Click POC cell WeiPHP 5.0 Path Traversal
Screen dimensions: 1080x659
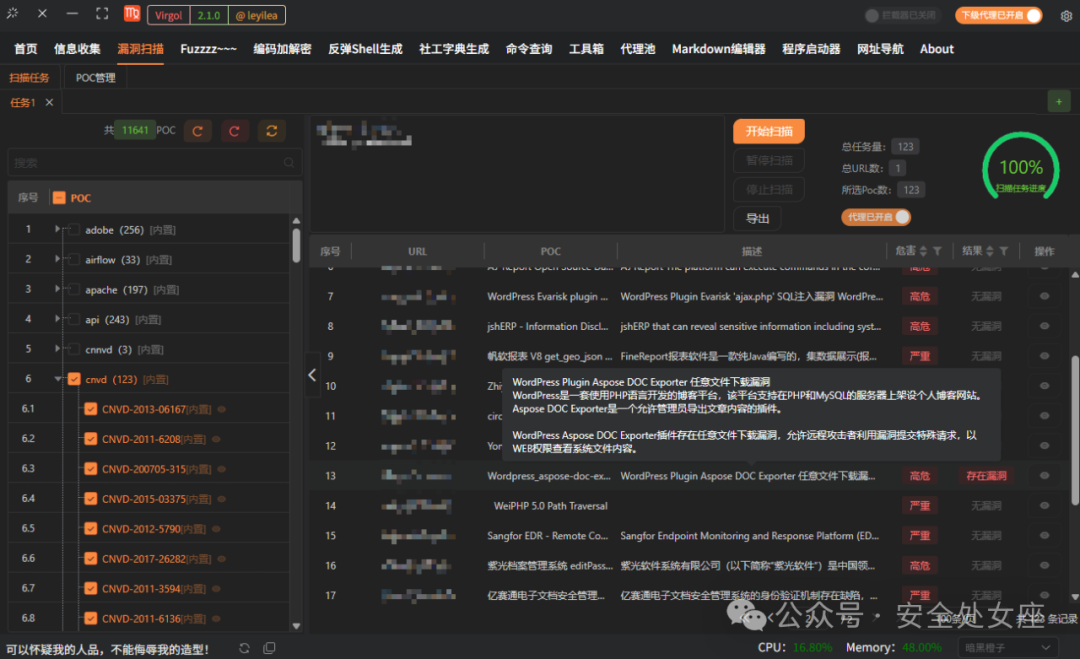(x=550, y=505)
